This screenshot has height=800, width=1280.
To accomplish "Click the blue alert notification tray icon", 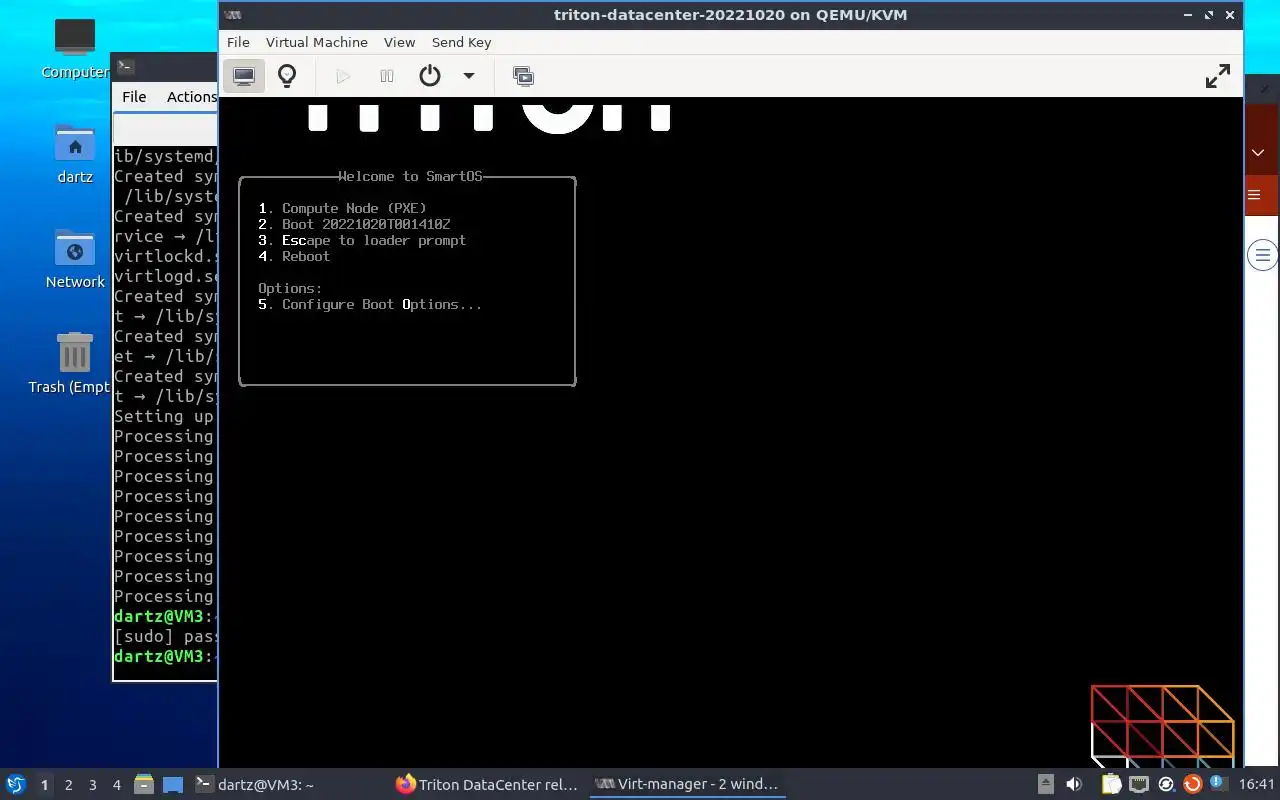I will (1218, 784).
